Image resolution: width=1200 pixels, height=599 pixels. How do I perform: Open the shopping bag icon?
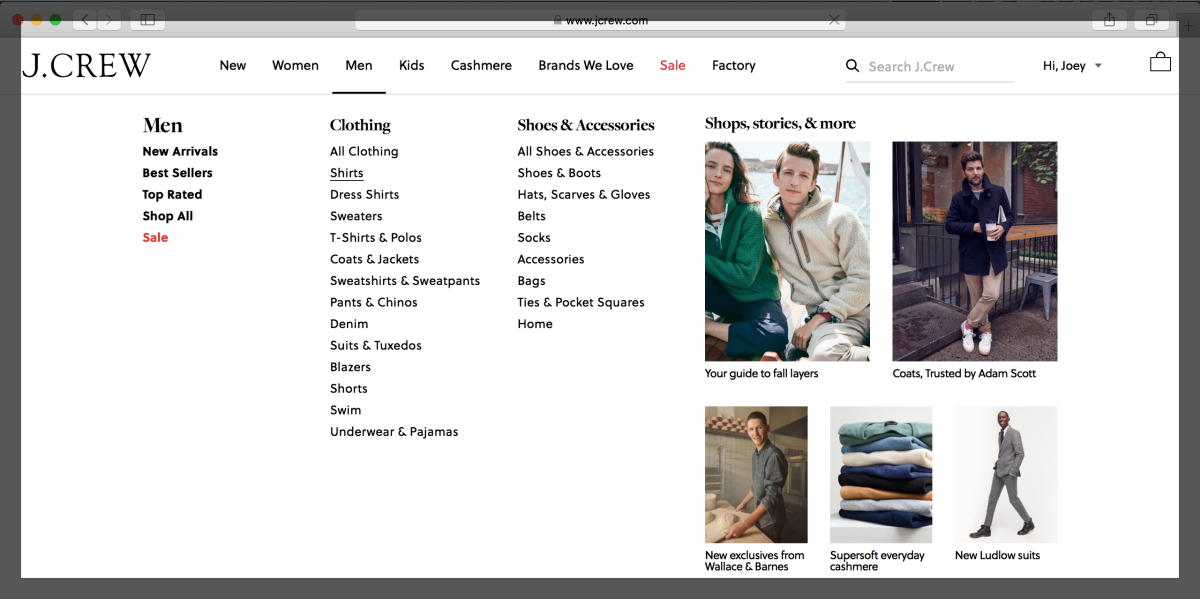coord(1160,62)
